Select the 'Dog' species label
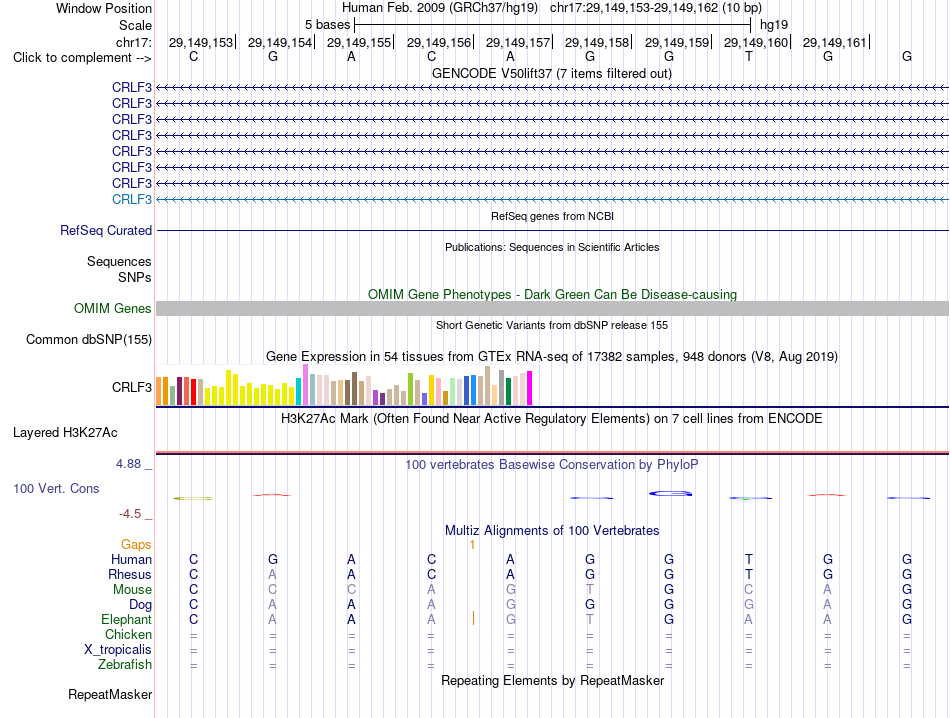 click(140, 605)
